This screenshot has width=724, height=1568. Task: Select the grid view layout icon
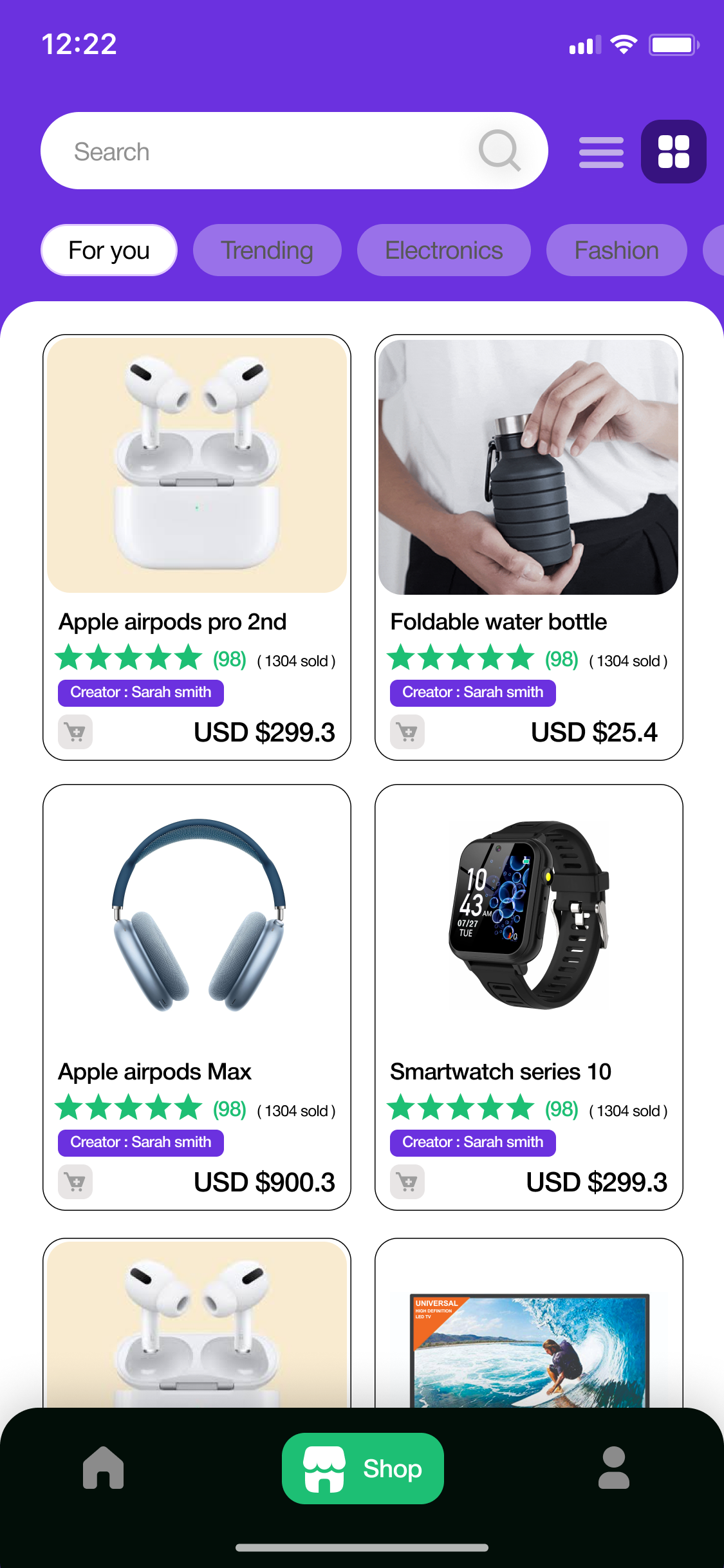pos(673,151)
